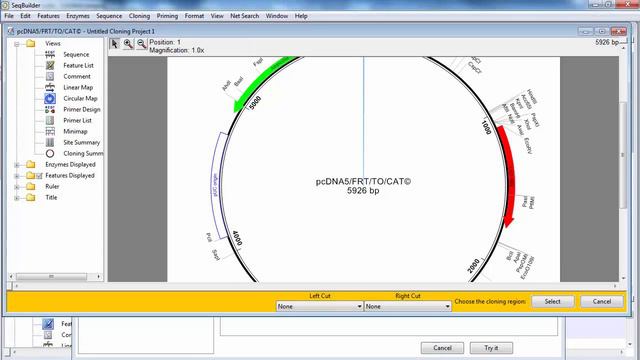Open the Net Search menu
Viewport: 640px width, 360px height.
[244, 16]
